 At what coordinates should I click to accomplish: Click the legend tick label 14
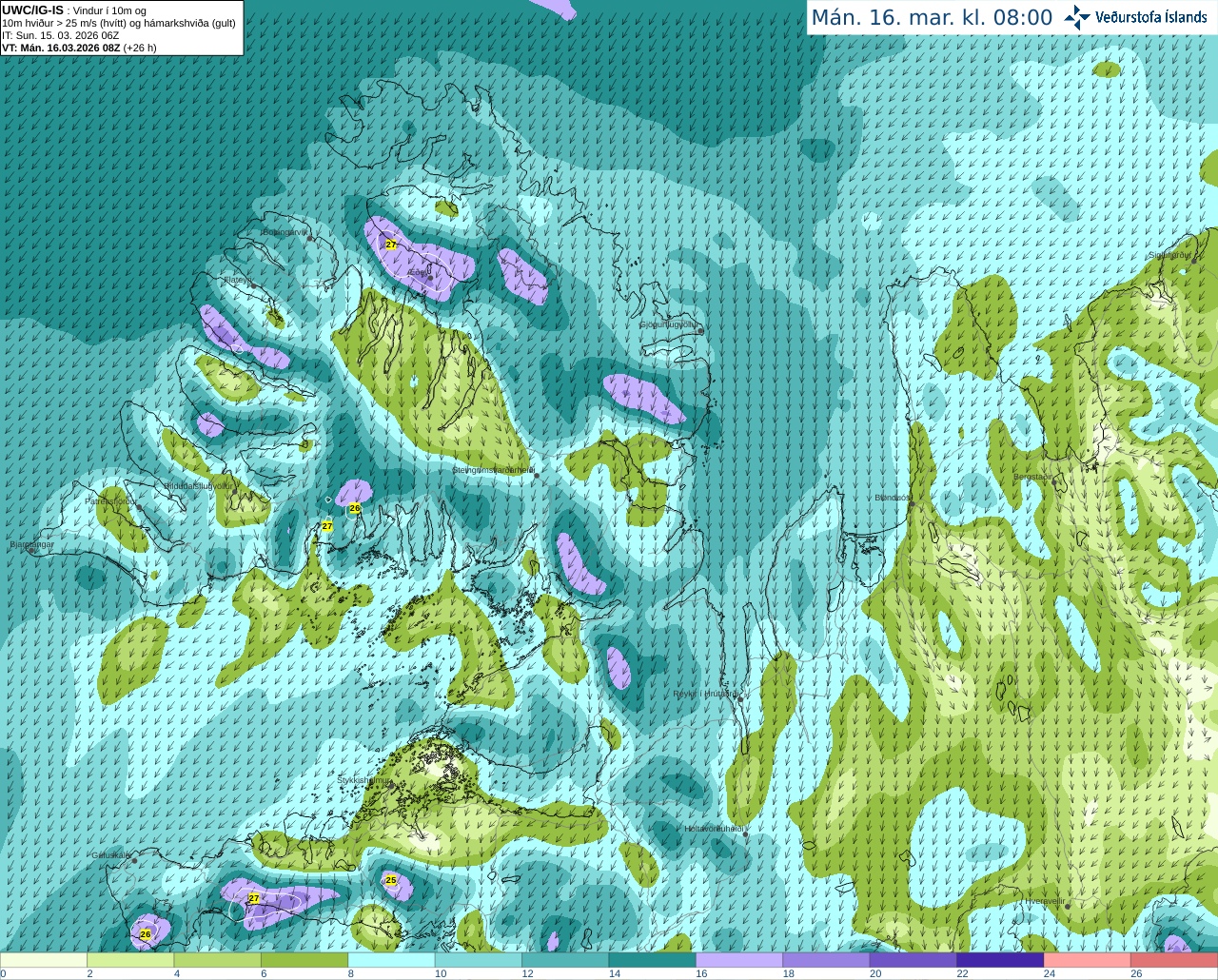[x=615, y=973]
